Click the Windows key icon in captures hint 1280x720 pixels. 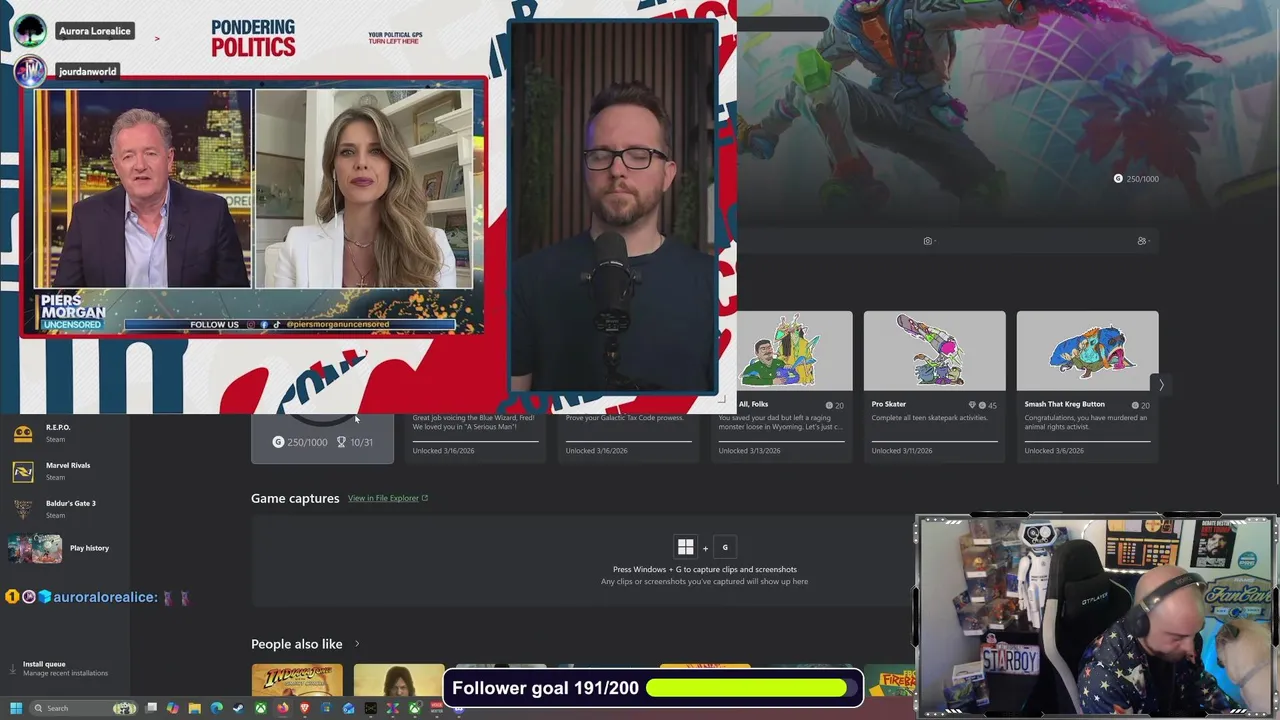coord(685,547)
